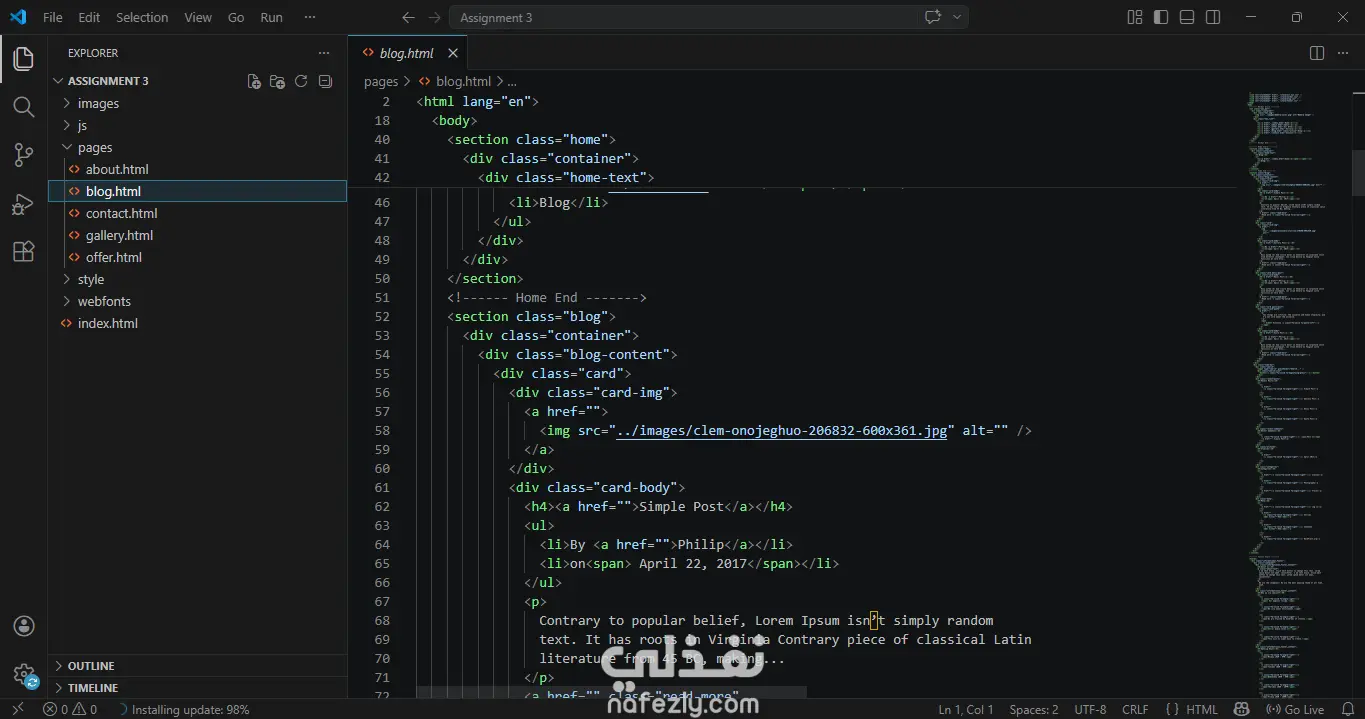Change encoding via UTF-8 indicator
1365x719 pixels.
[x=1090, y=709]
